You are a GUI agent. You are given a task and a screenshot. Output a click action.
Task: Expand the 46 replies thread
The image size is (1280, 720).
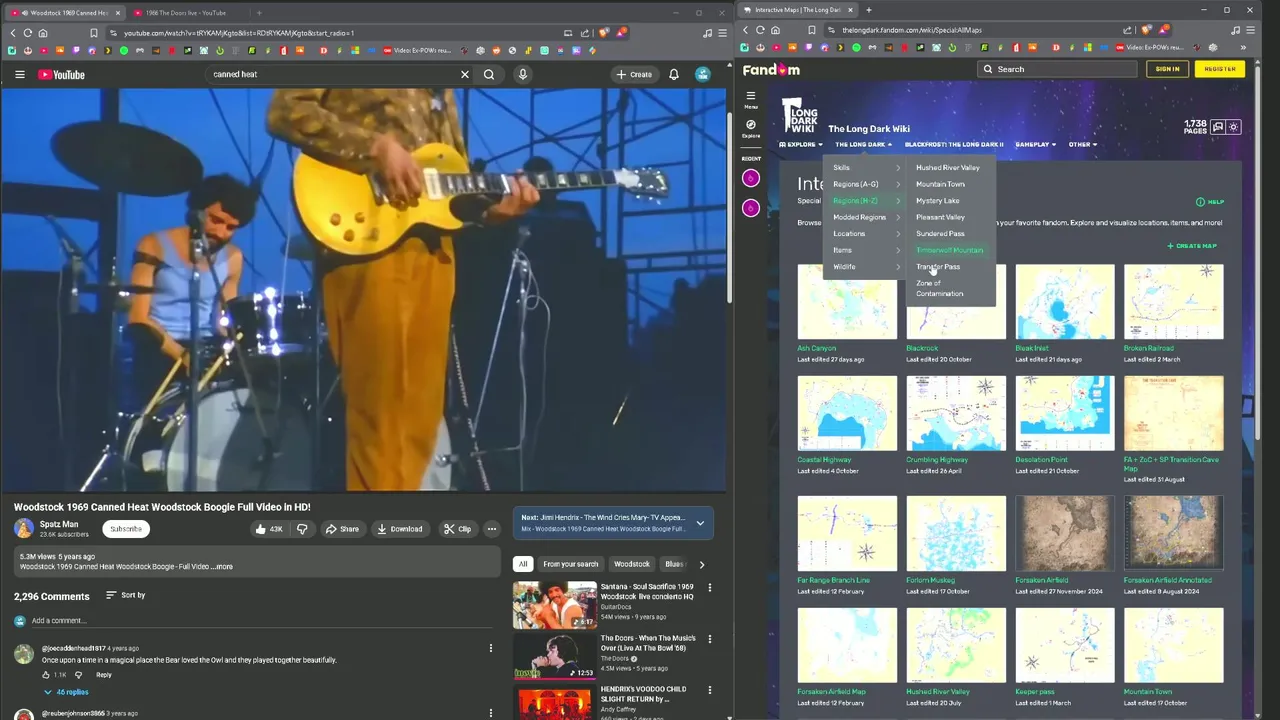(65, 692)
